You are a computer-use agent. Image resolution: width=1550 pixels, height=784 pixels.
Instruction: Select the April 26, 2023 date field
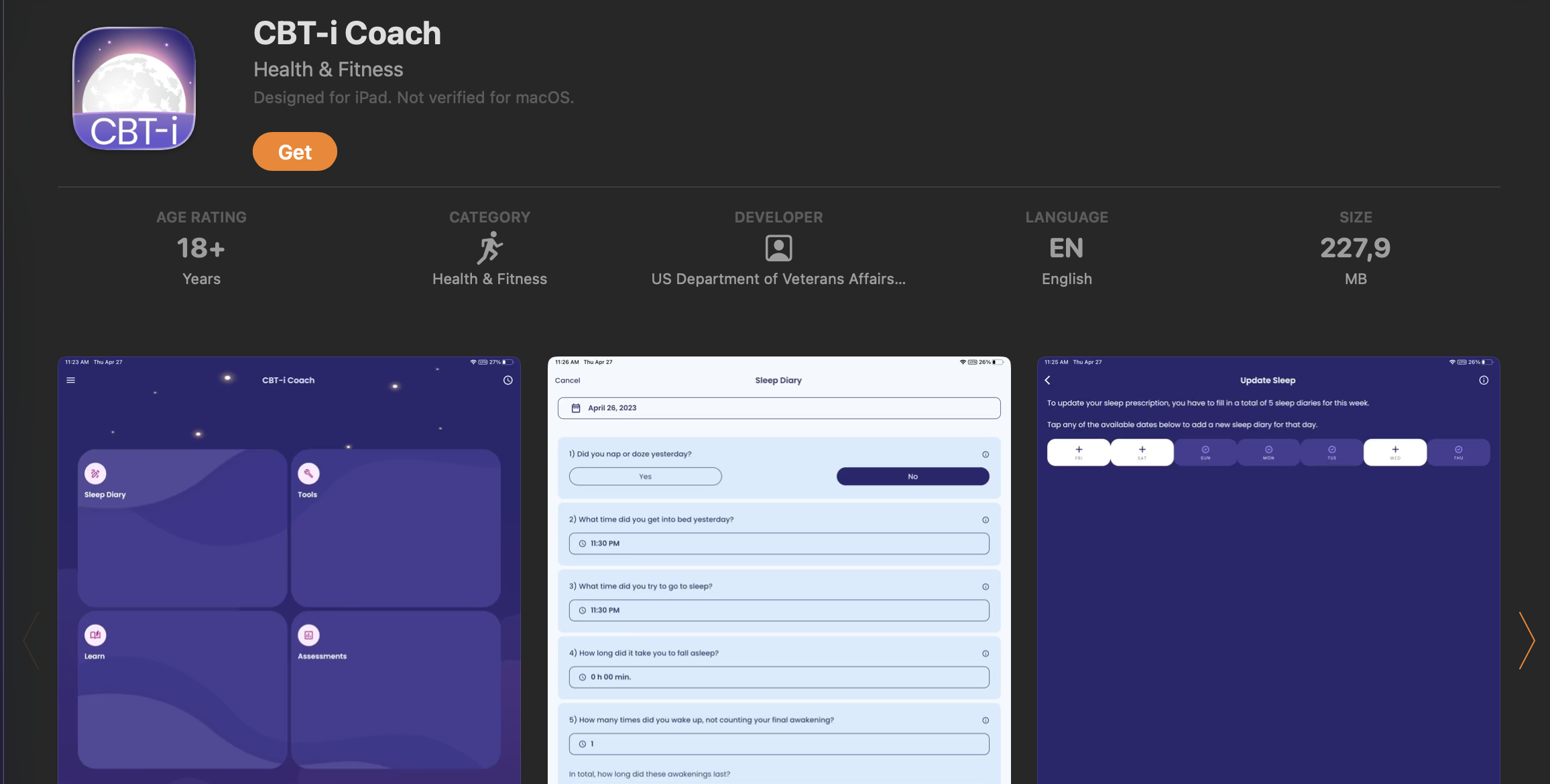point(779,408)
